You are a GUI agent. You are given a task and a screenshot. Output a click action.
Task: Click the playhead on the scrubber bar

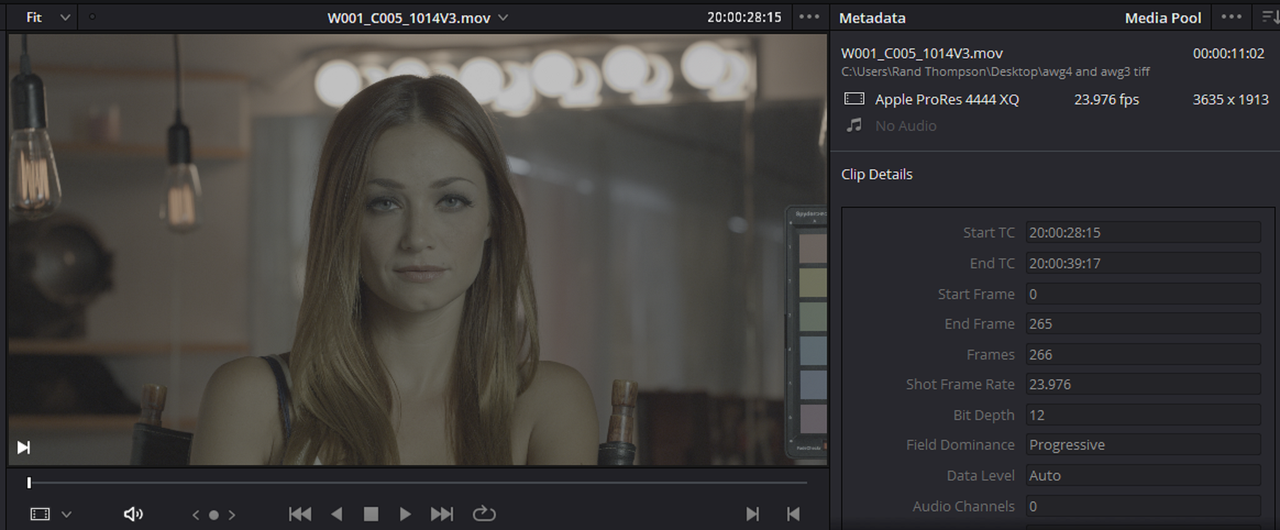pos(29,483)
